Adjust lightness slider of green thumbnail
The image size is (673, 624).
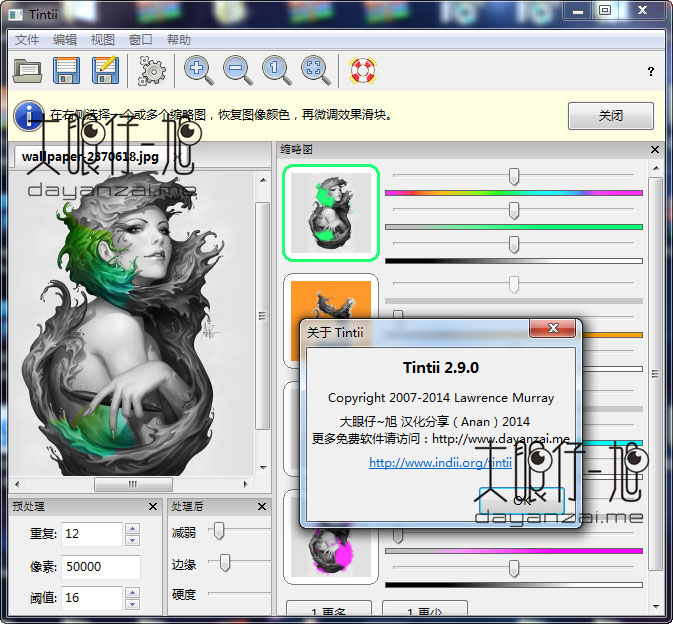coord(513,245)
